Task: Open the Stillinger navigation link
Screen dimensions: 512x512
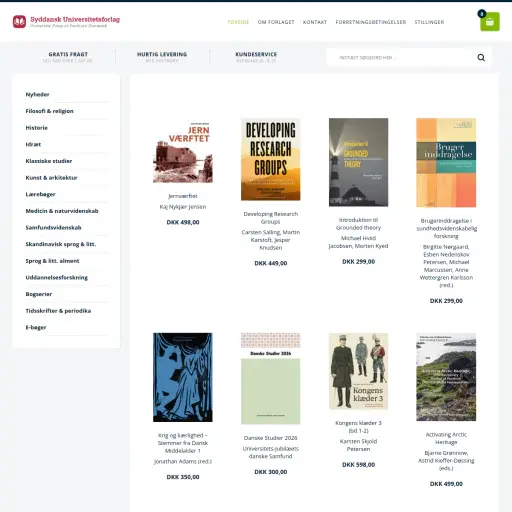Action: click(x=429, y=22)
